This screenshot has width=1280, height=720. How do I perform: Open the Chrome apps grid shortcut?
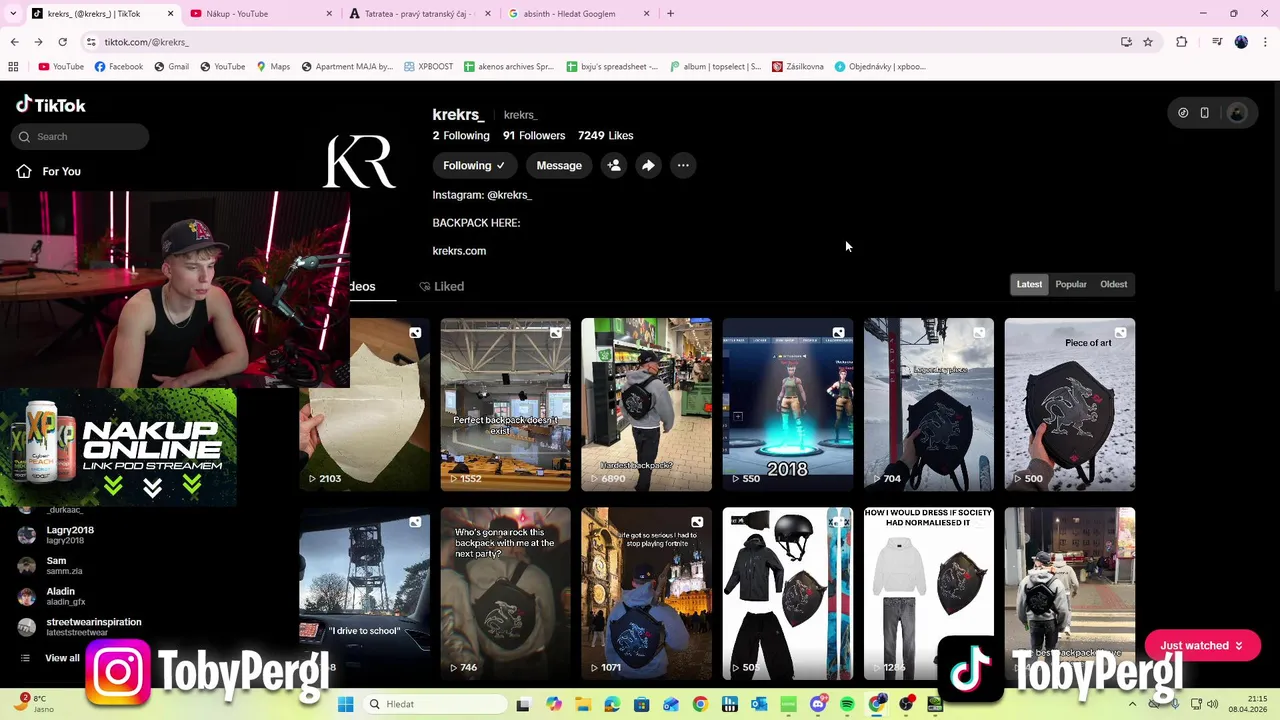[x=13, y=67]
